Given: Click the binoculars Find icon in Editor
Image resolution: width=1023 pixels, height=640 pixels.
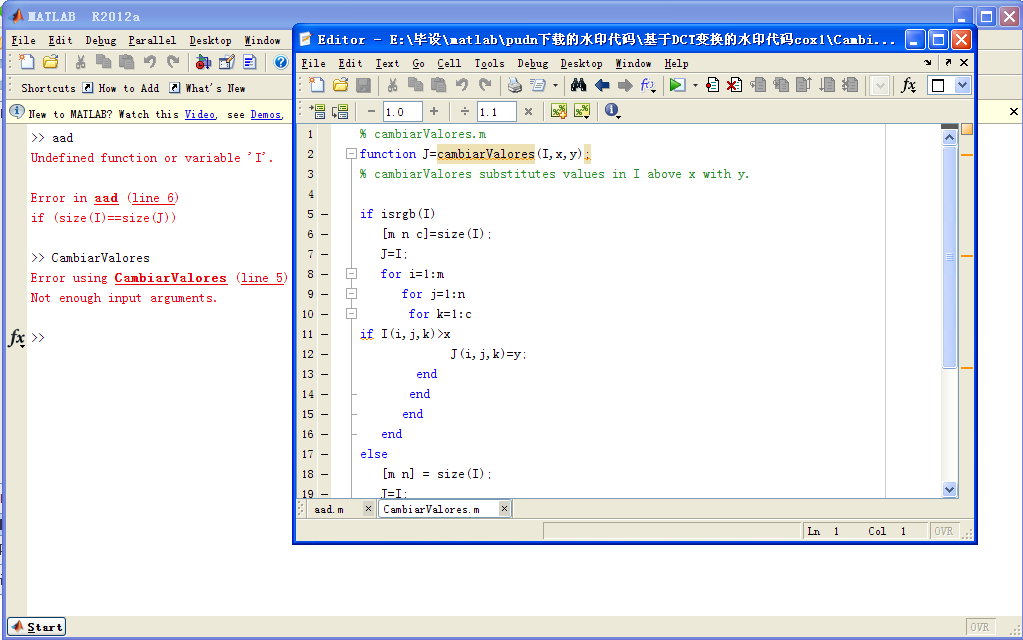Looking at the screenshot, I should (x=578, y=86).
